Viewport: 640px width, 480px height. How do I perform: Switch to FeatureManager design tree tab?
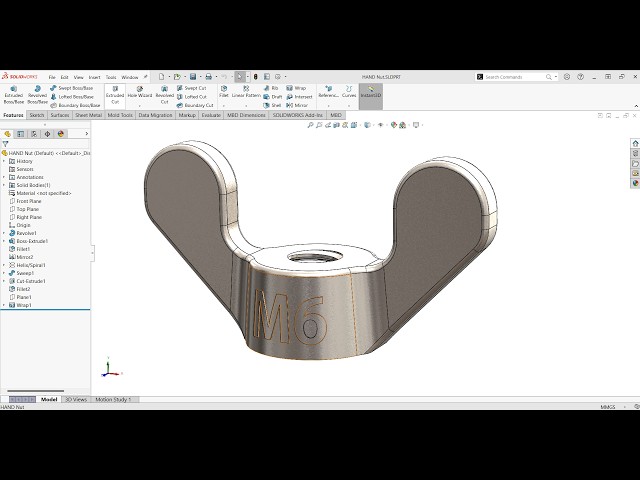(7, 134)
